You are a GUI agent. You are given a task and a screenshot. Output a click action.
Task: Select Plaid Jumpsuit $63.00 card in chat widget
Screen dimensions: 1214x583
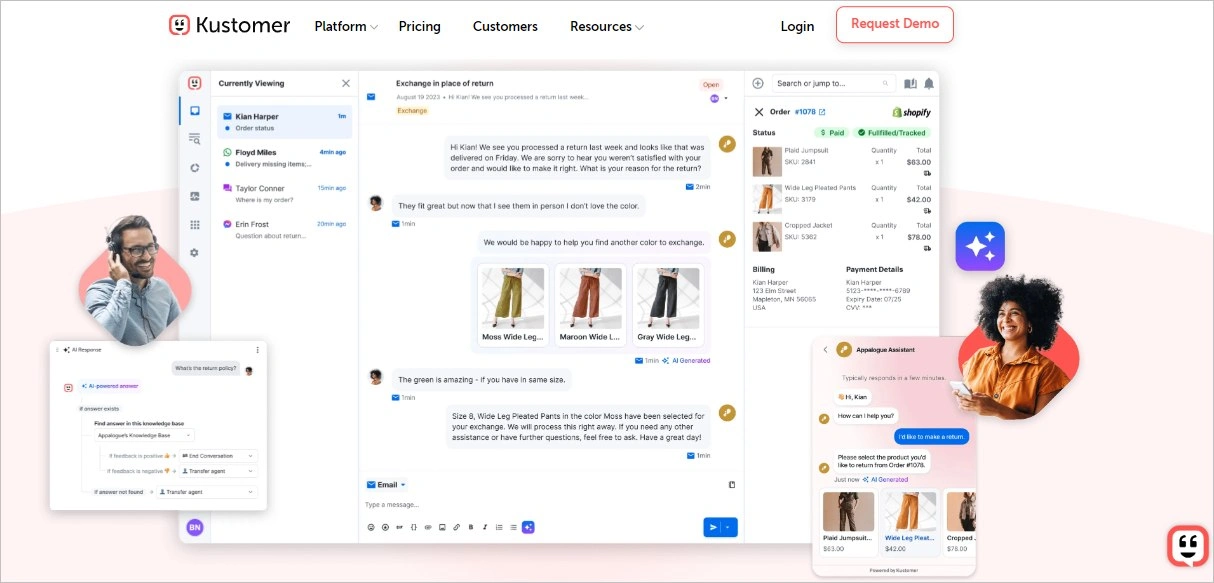(848, 522)
